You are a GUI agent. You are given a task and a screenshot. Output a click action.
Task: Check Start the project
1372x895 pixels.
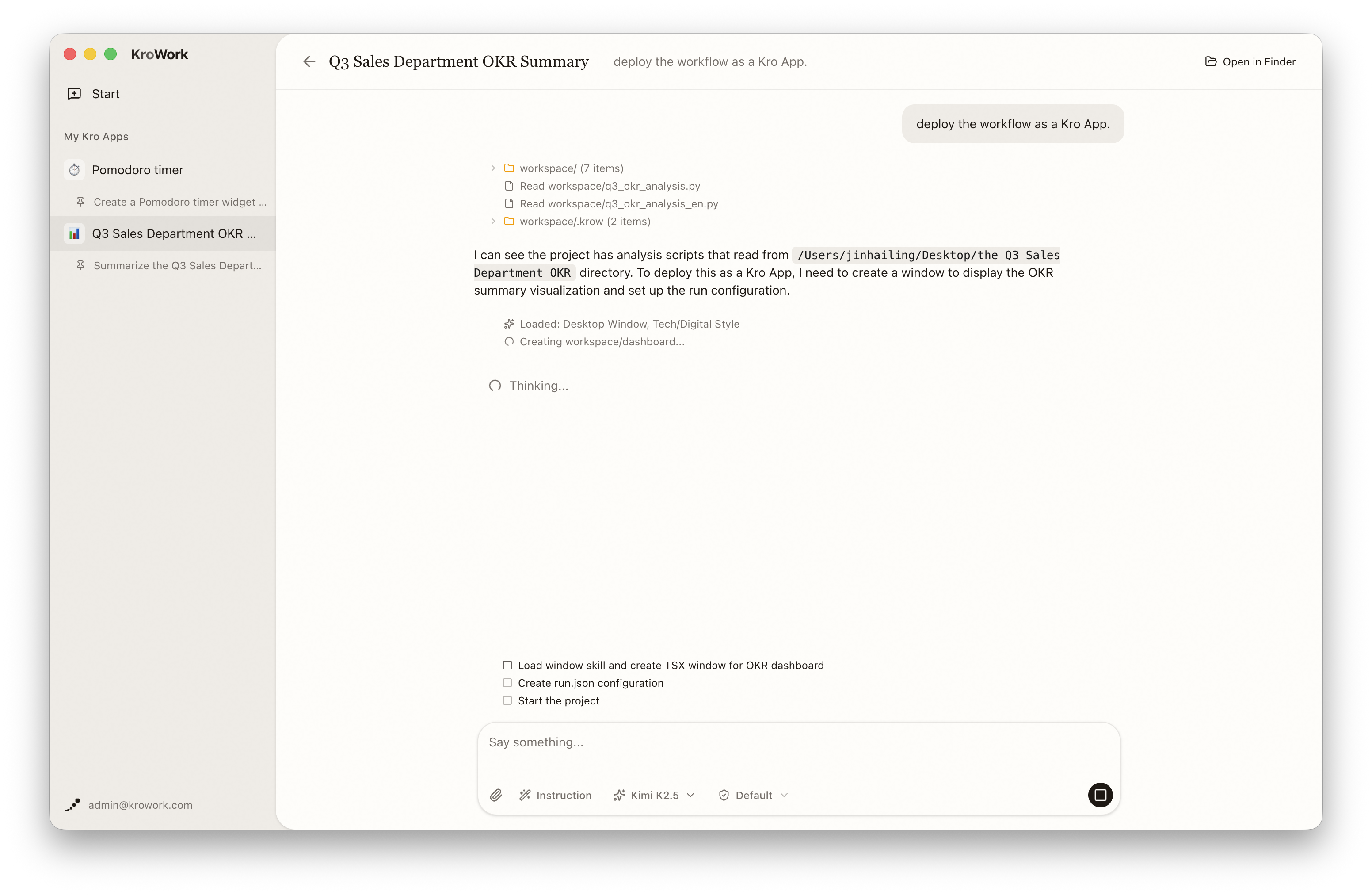tap(507, 701)
